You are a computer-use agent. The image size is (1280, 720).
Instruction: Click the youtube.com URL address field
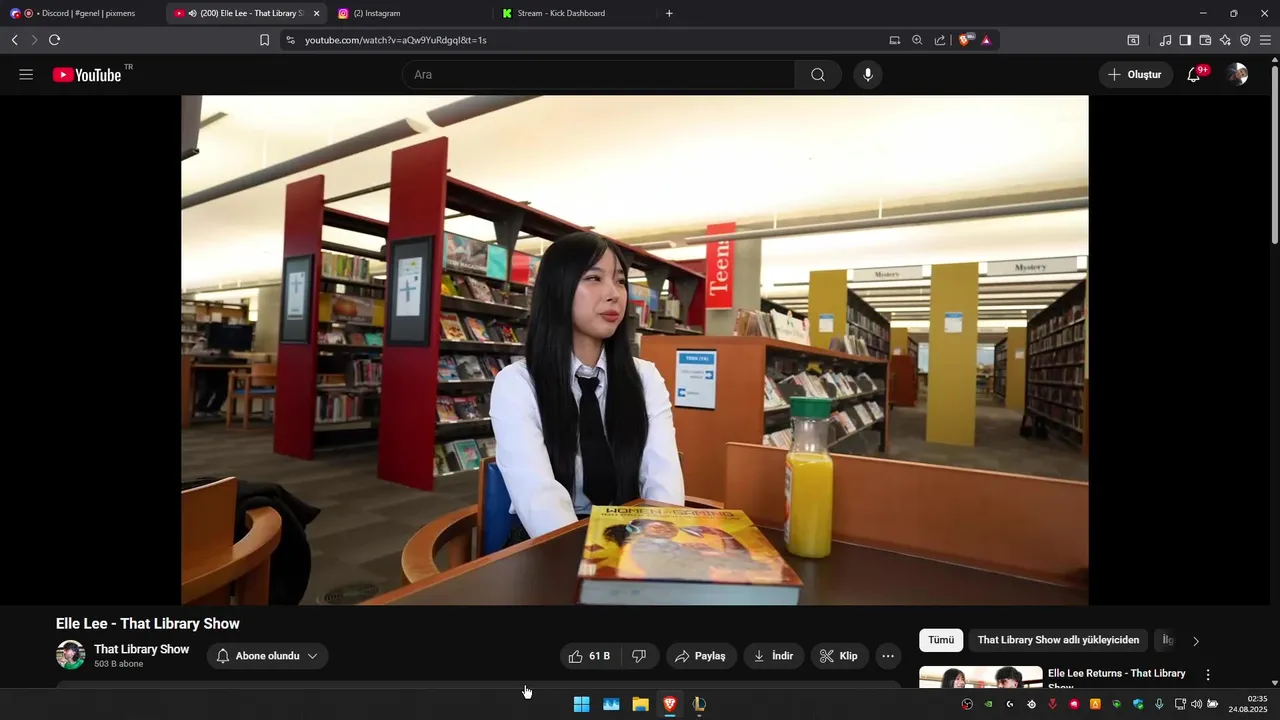click(x=590, y=40)
